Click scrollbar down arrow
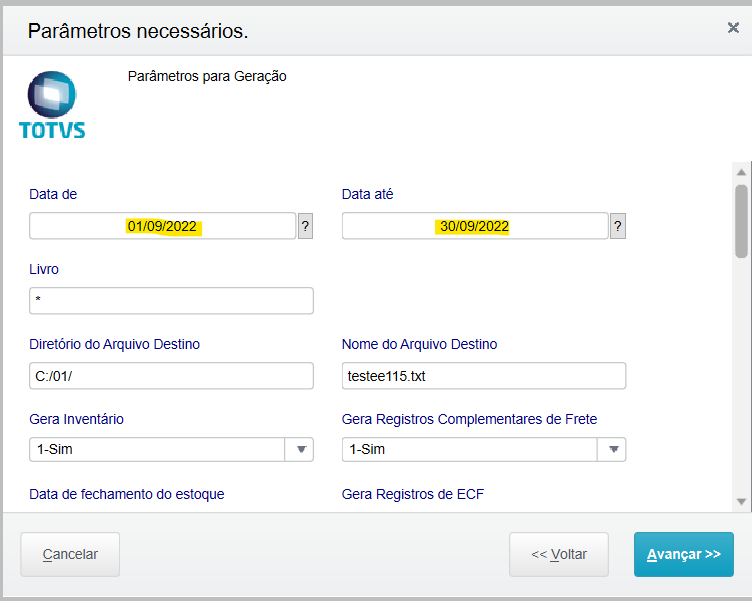 [741, 502]
